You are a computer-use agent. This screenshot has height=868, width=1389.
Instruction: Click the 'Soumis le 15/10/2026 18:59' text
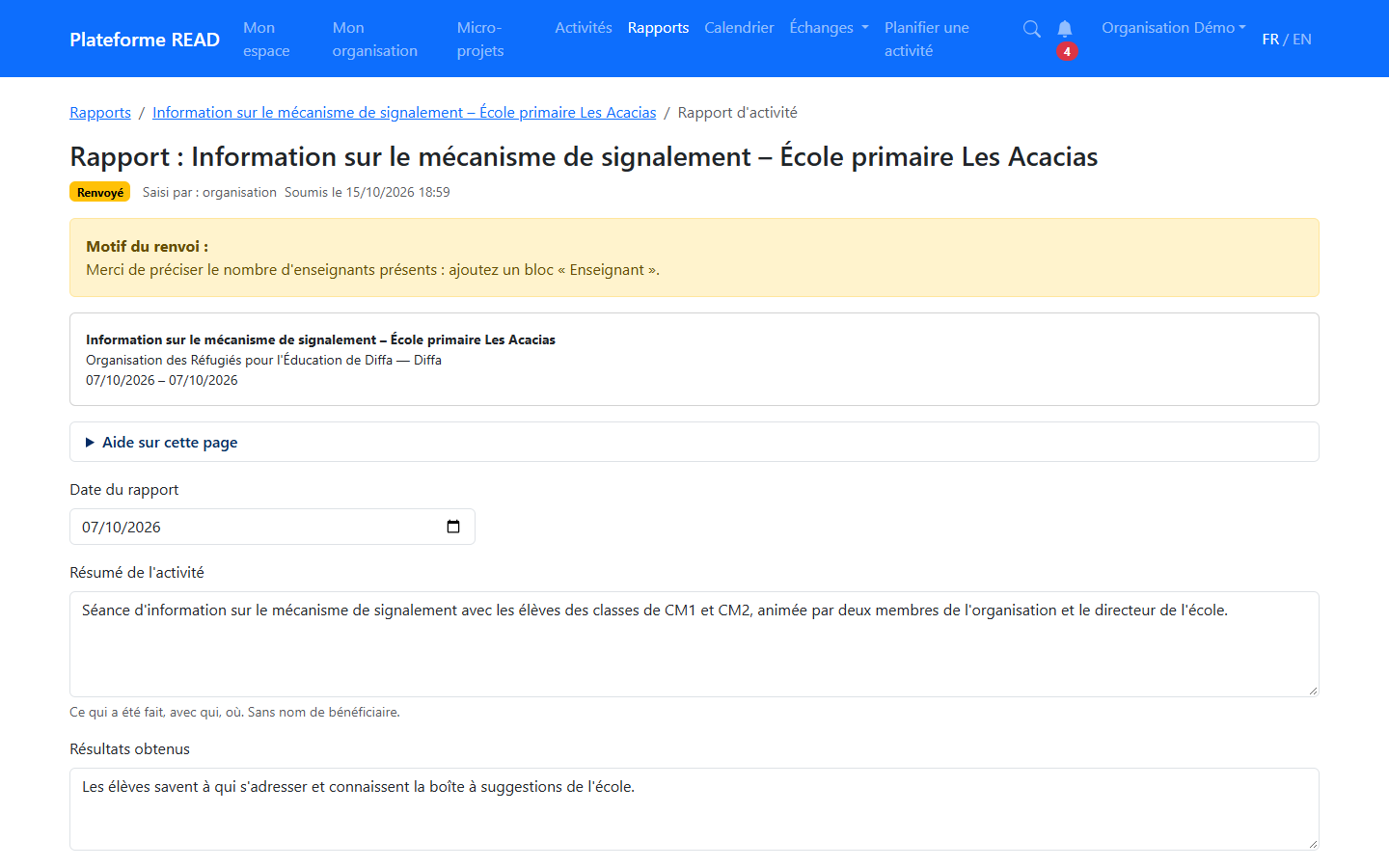coord(368,192)
